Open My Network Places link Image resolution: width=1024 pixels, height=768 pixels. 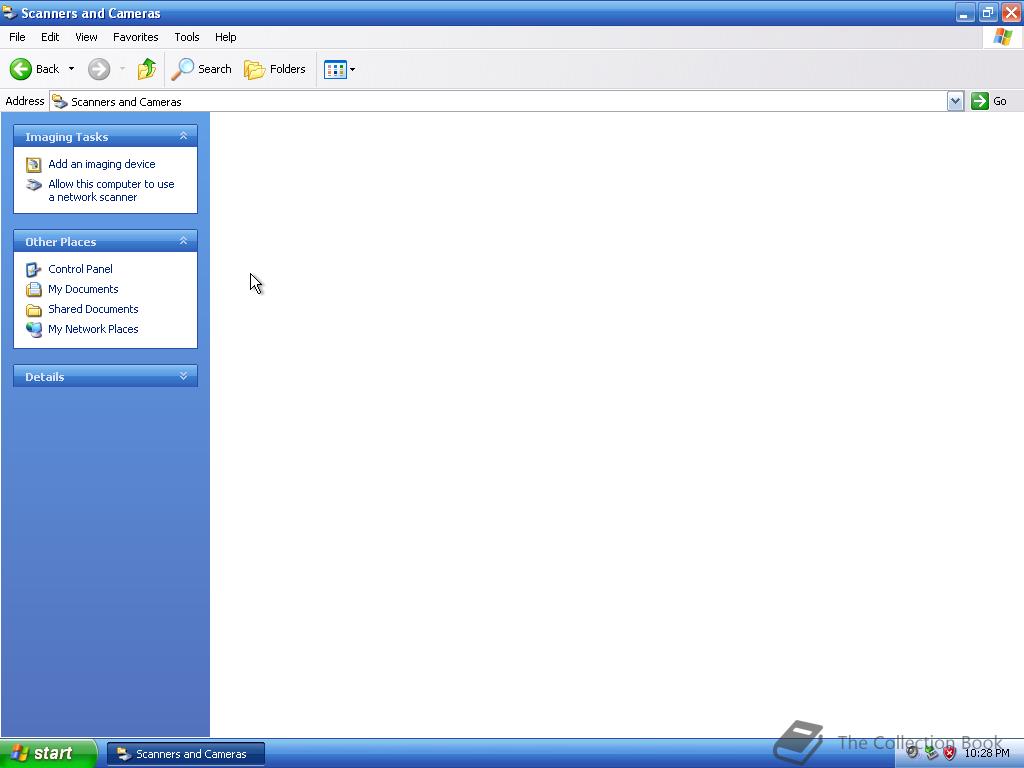pos(93,329)
